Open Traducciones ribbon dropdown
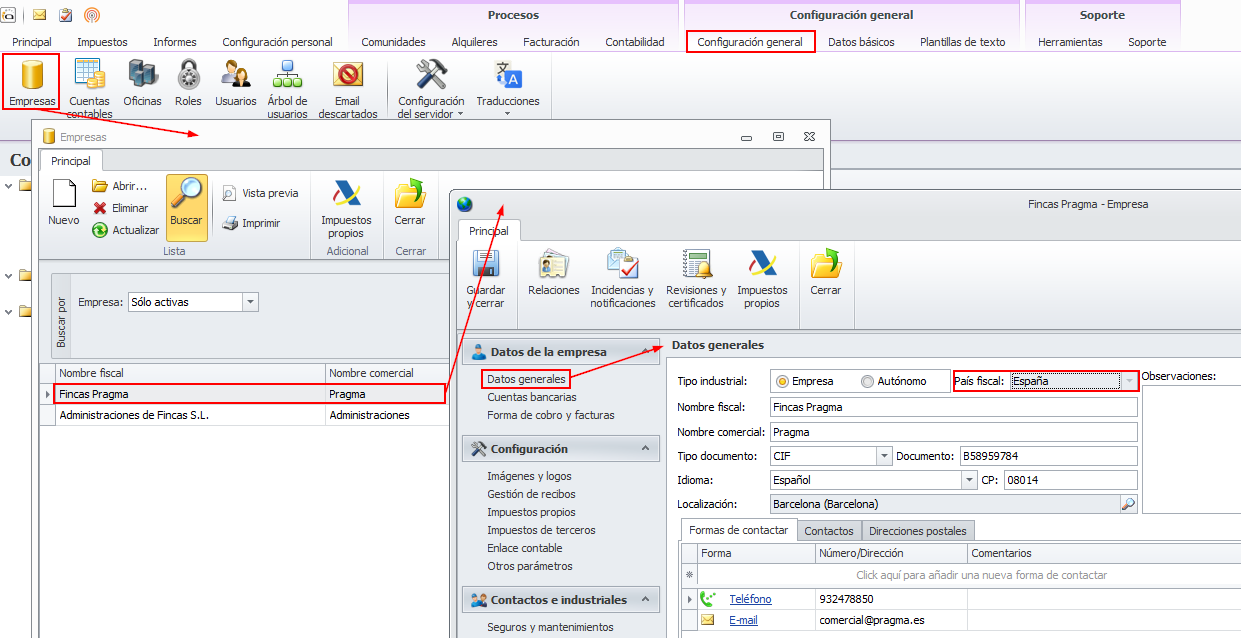 coord(508,87)
